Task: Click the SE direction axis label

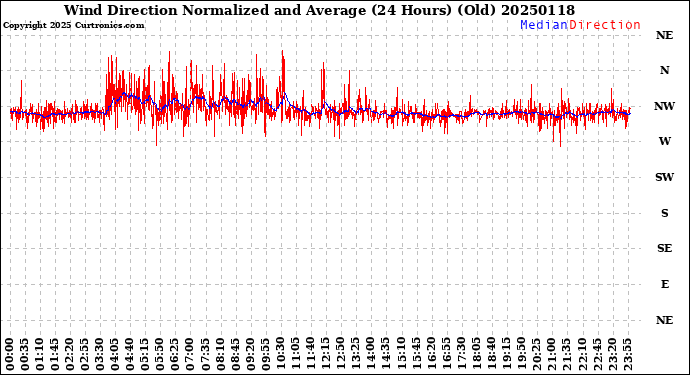Action: coord(664,249)
